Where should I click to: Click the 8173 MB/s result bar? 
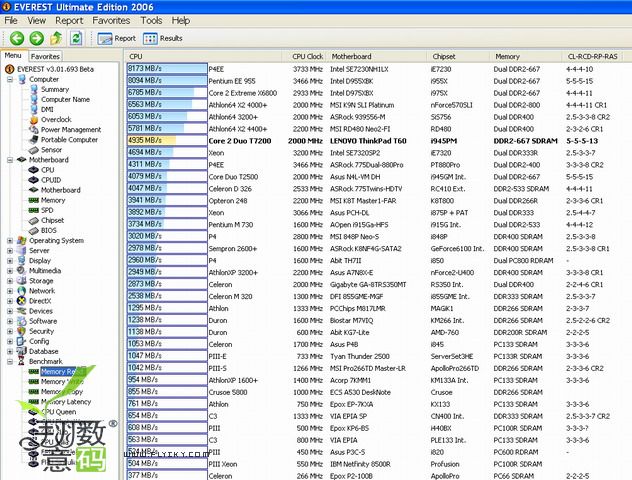pyautogui.click(x=167, y=69)
